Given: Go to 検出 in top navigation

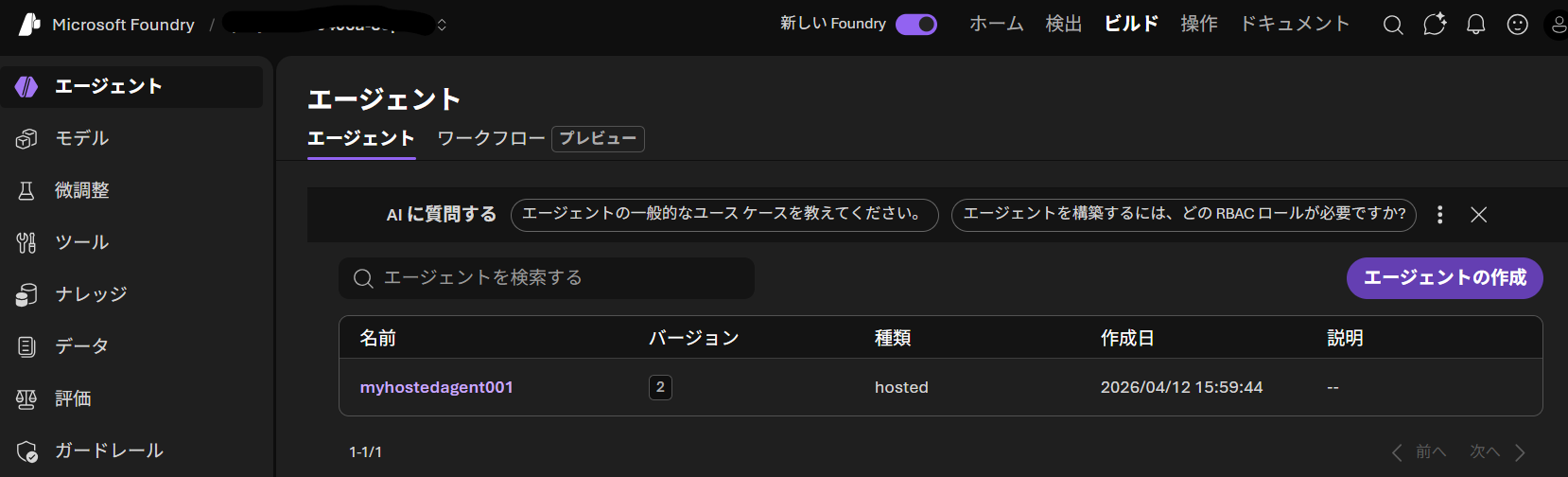Looking at the screenshot, I should pyautogui.click(x=1064, y=24).
